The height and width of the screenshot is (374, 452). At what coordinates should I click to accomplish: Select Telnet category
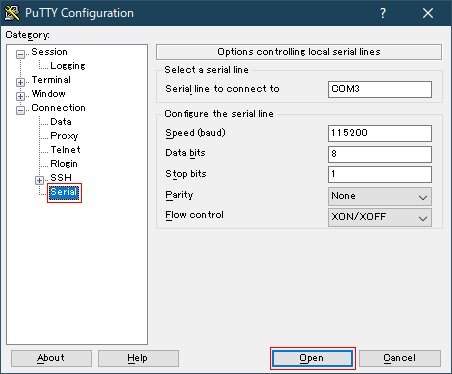65,150
